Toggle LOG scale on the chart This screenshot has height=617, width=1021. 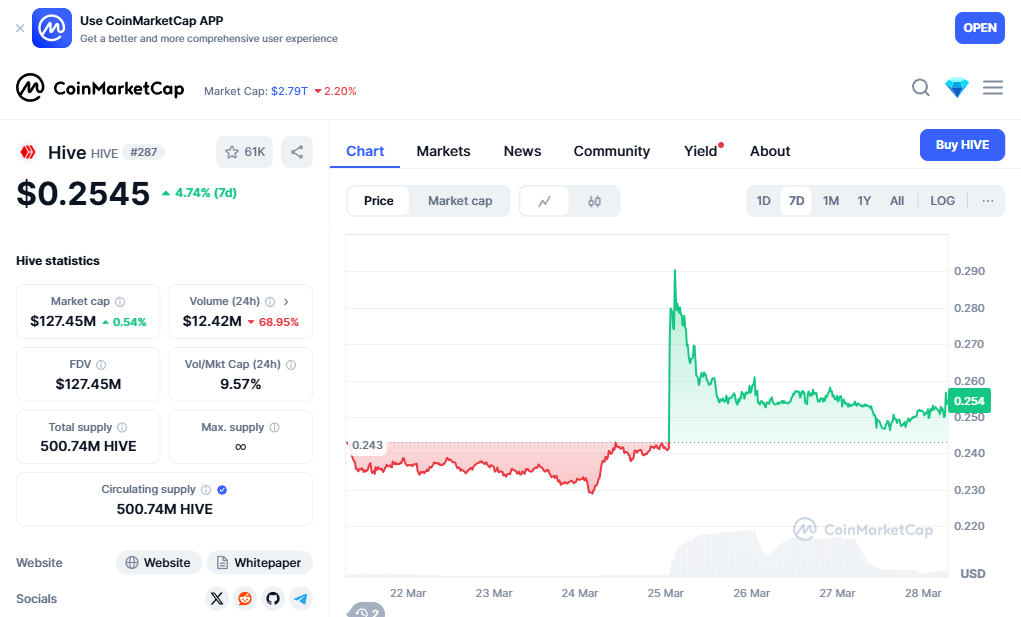942,201
